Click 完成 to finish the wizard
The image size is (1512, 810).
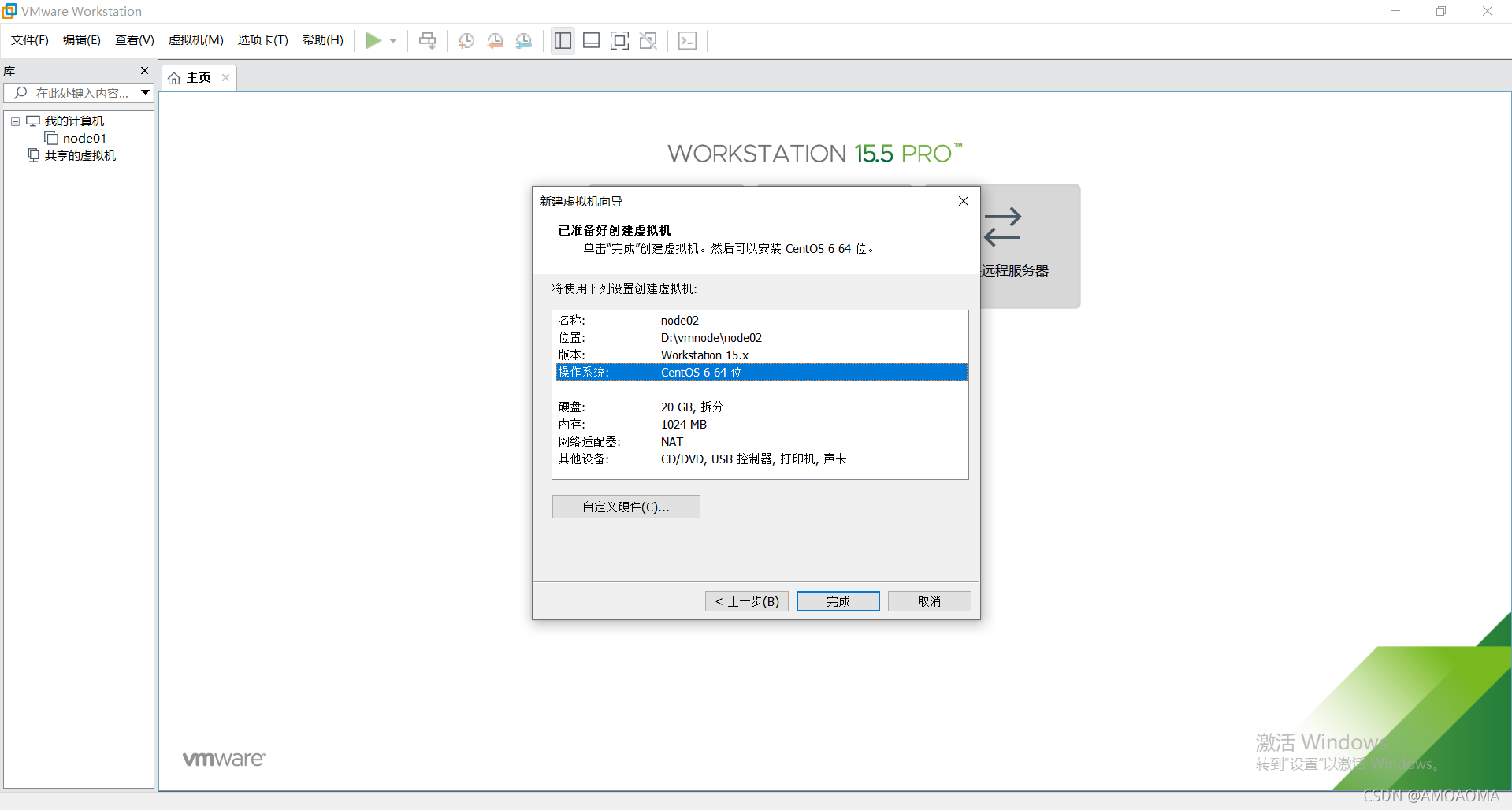tap(838, 601)
